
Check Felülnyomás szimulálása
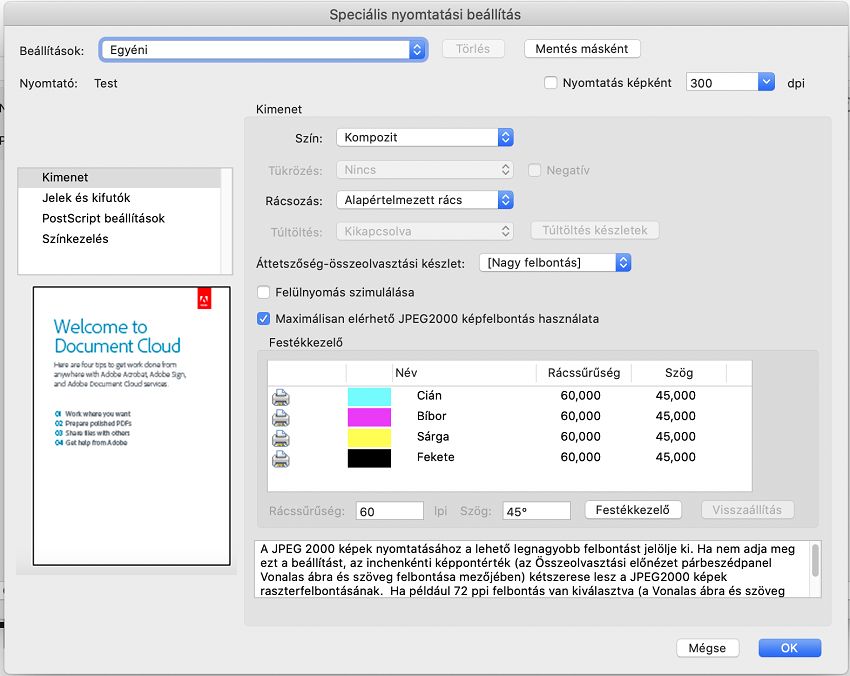click(263, 292)
